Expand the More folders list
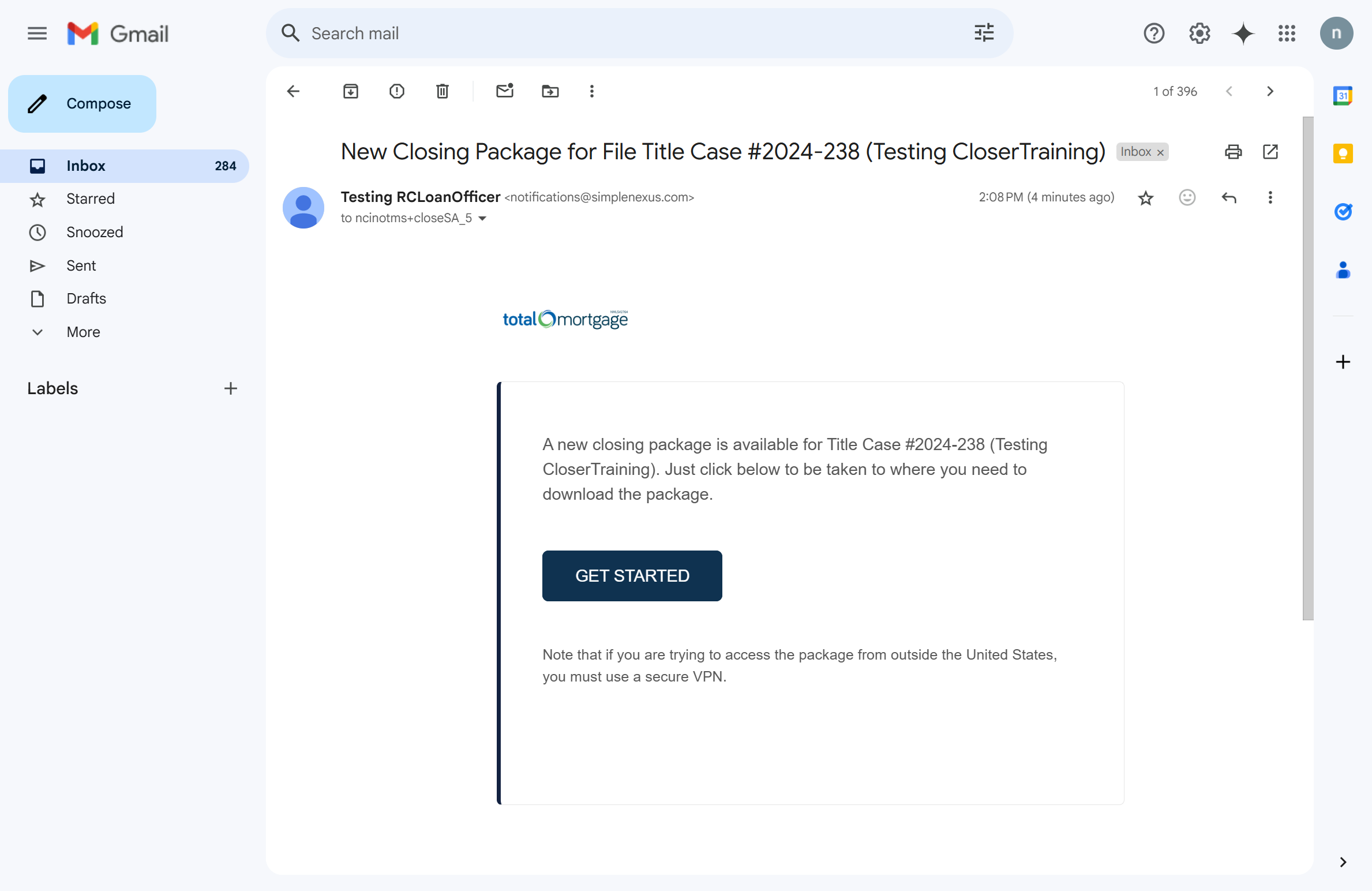This screenshot has height=891, width=1372. (x=83, y=332)
